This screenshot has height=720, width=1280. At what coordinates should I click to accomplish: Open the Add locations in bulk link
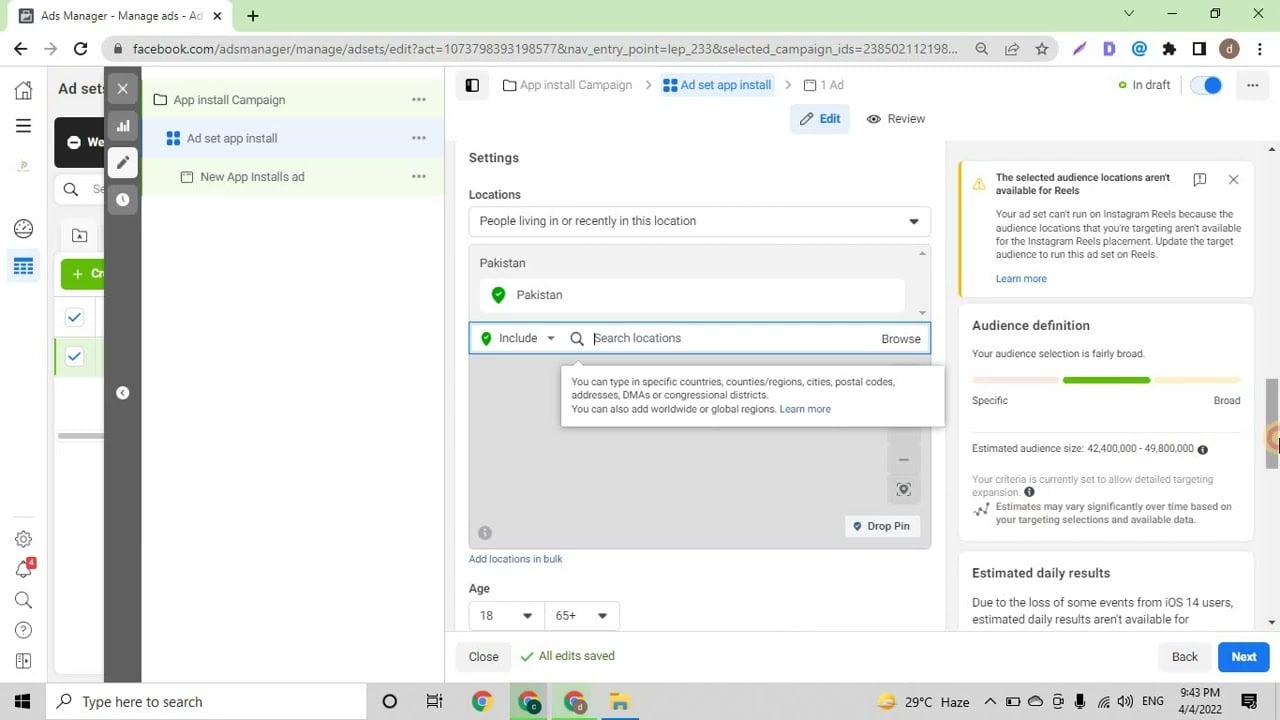tap(515, 559)
